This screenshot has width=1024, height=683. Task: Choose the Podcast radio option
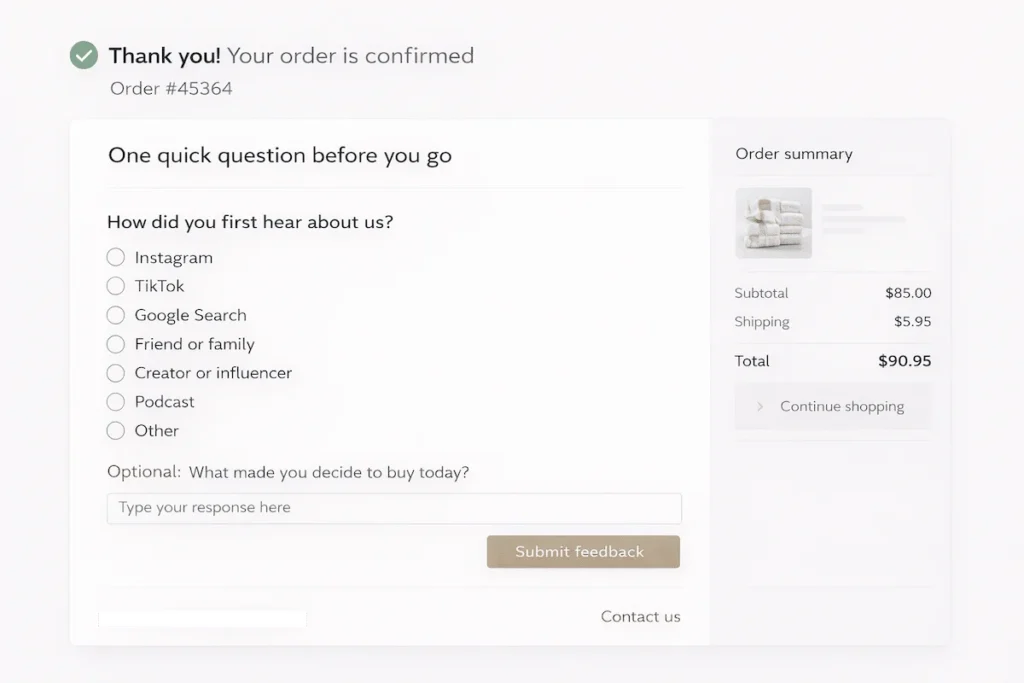click(116, 402)
